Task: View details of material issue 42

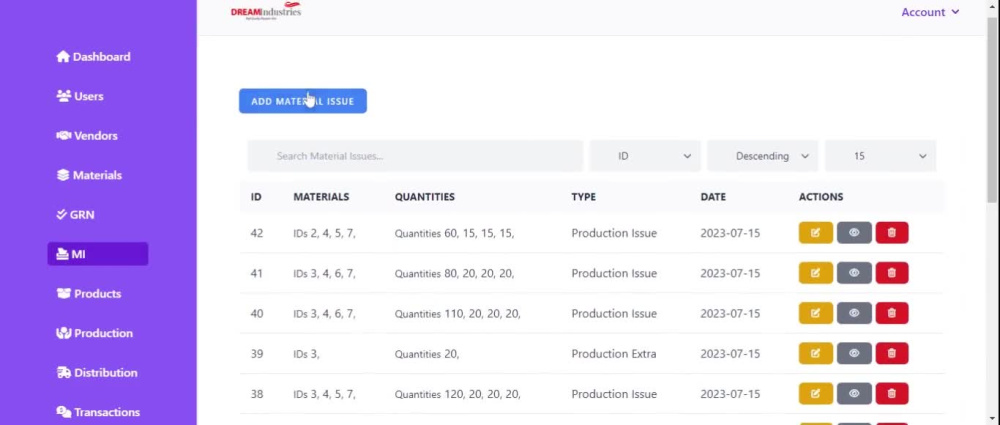Action: coord(854,233)
